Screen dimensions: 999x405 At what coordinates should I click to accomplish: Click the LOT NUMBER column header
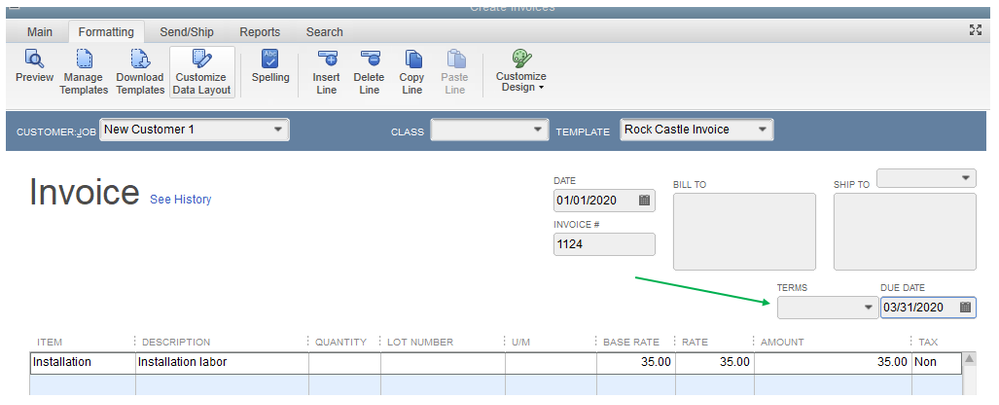coord(420,342)
